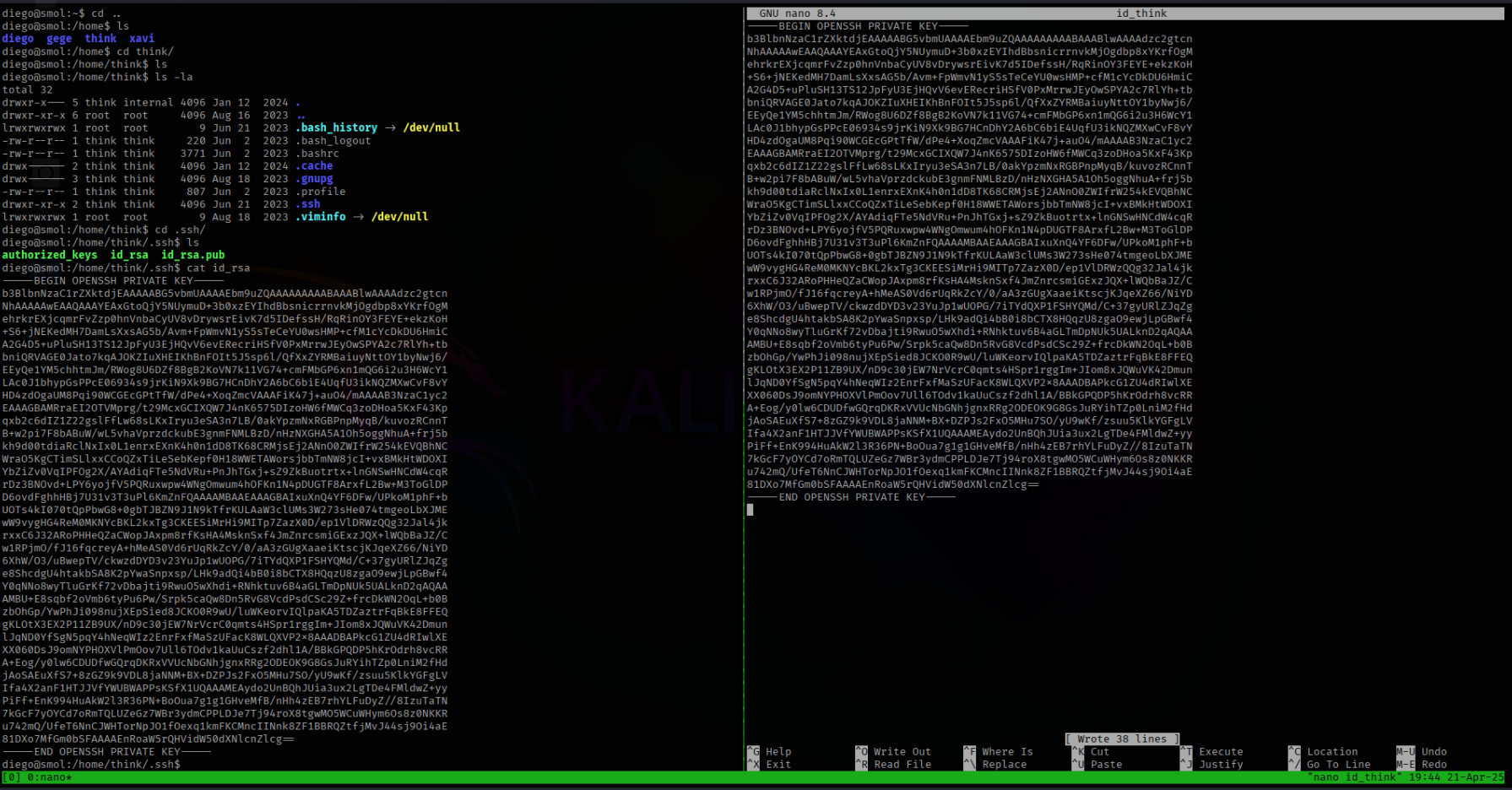
Task: Click the Redo shortcut in nano
Action: 1422,765
